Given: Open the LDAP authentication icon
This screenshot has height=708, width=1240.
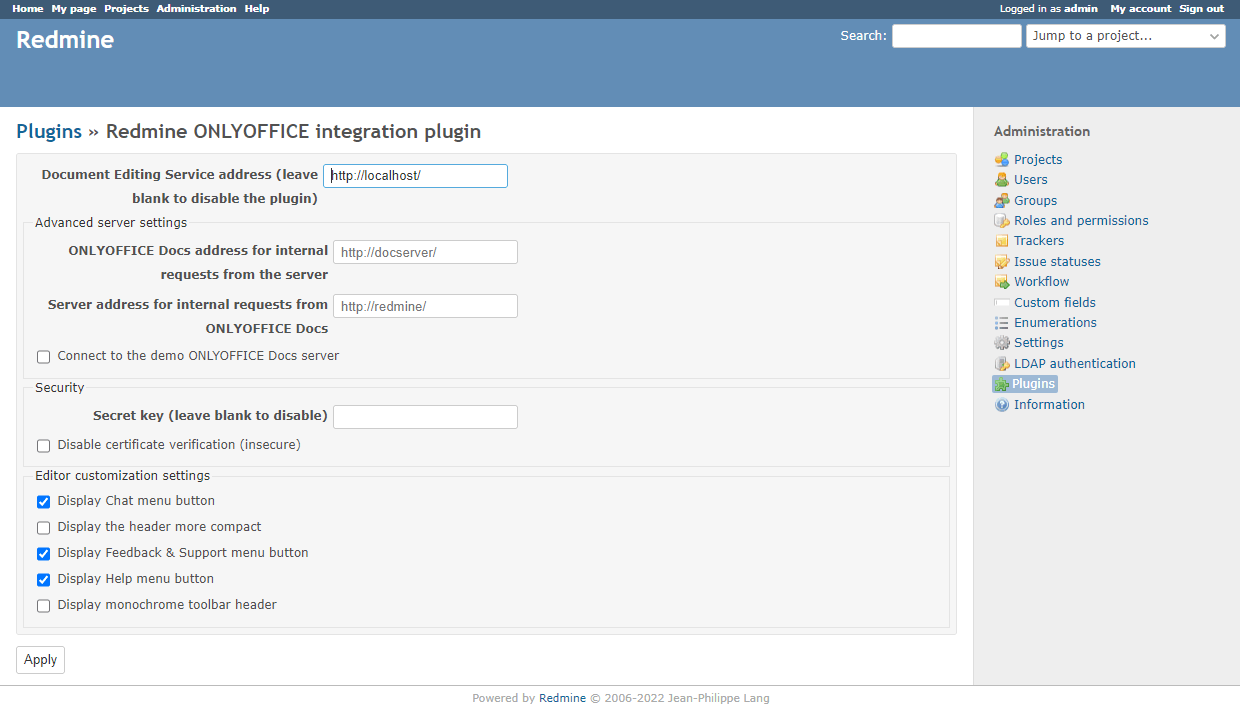Looking at the screenshot, I should (x=1002, y=363).
